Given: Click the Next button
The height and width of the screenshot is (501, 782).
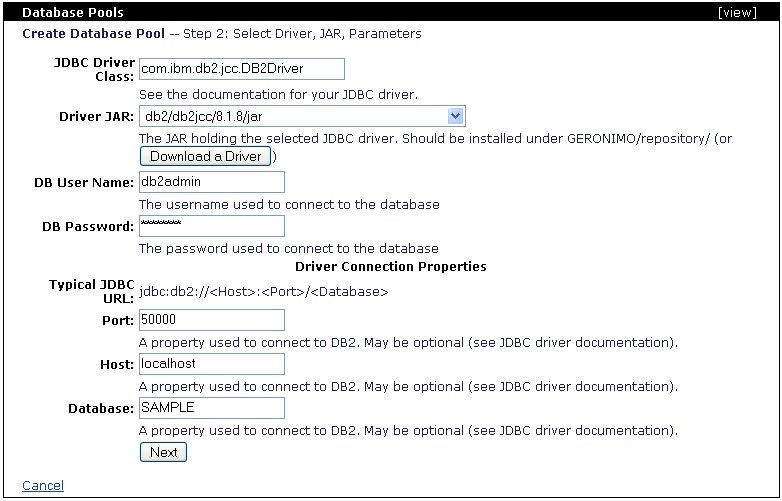Looking at the screenshot, I should (164, 452).
